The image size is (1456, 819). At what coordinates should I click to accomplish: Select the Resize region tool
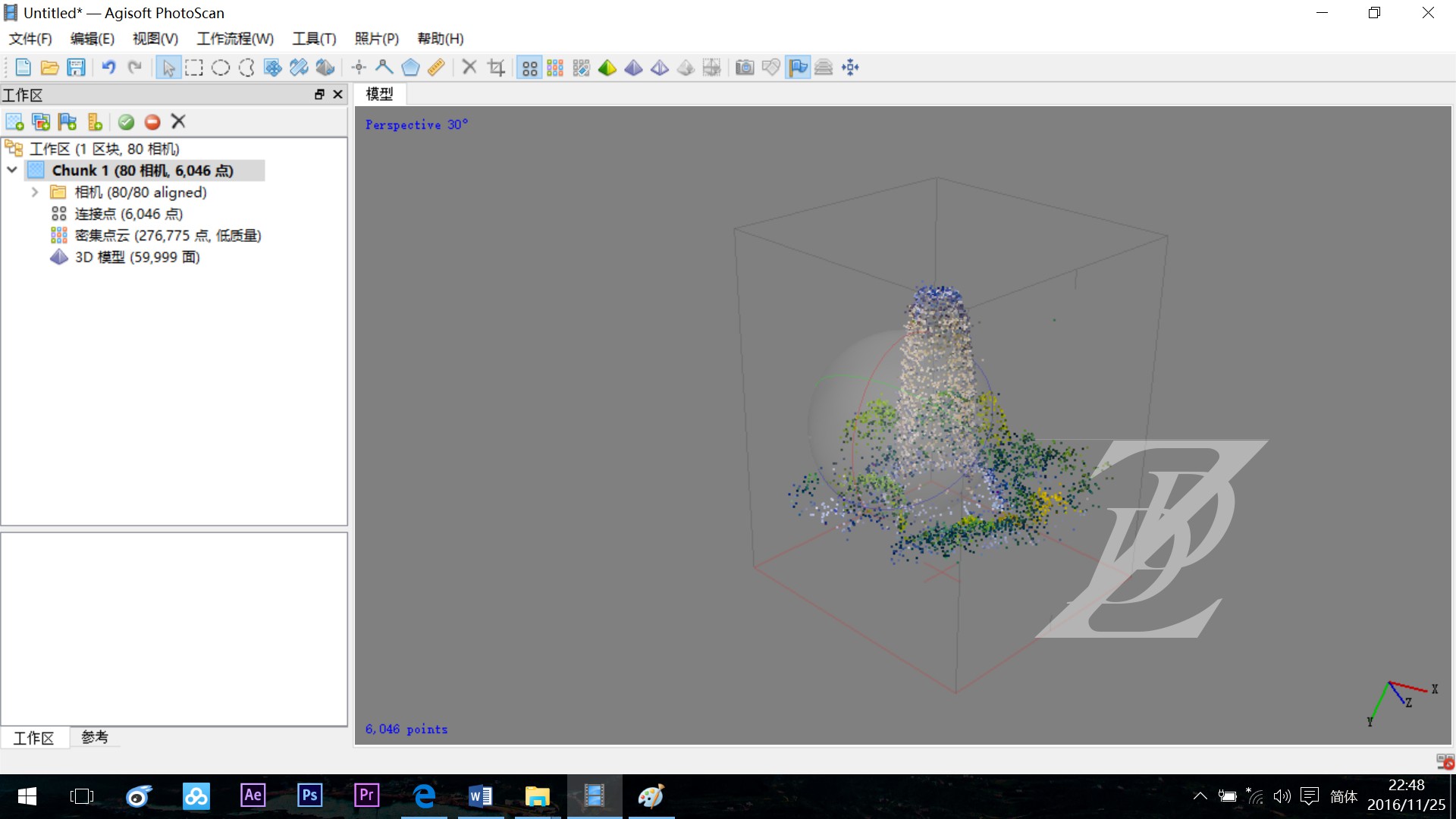pos(299,67)
